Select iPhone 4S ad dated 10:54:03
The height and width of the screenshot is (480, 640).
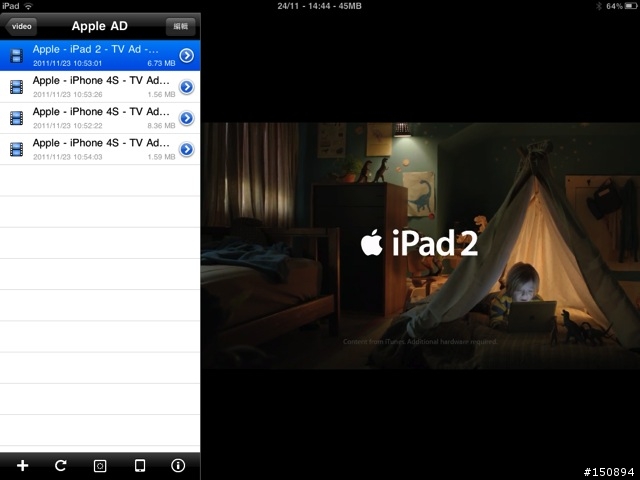(x=100, y=149)
